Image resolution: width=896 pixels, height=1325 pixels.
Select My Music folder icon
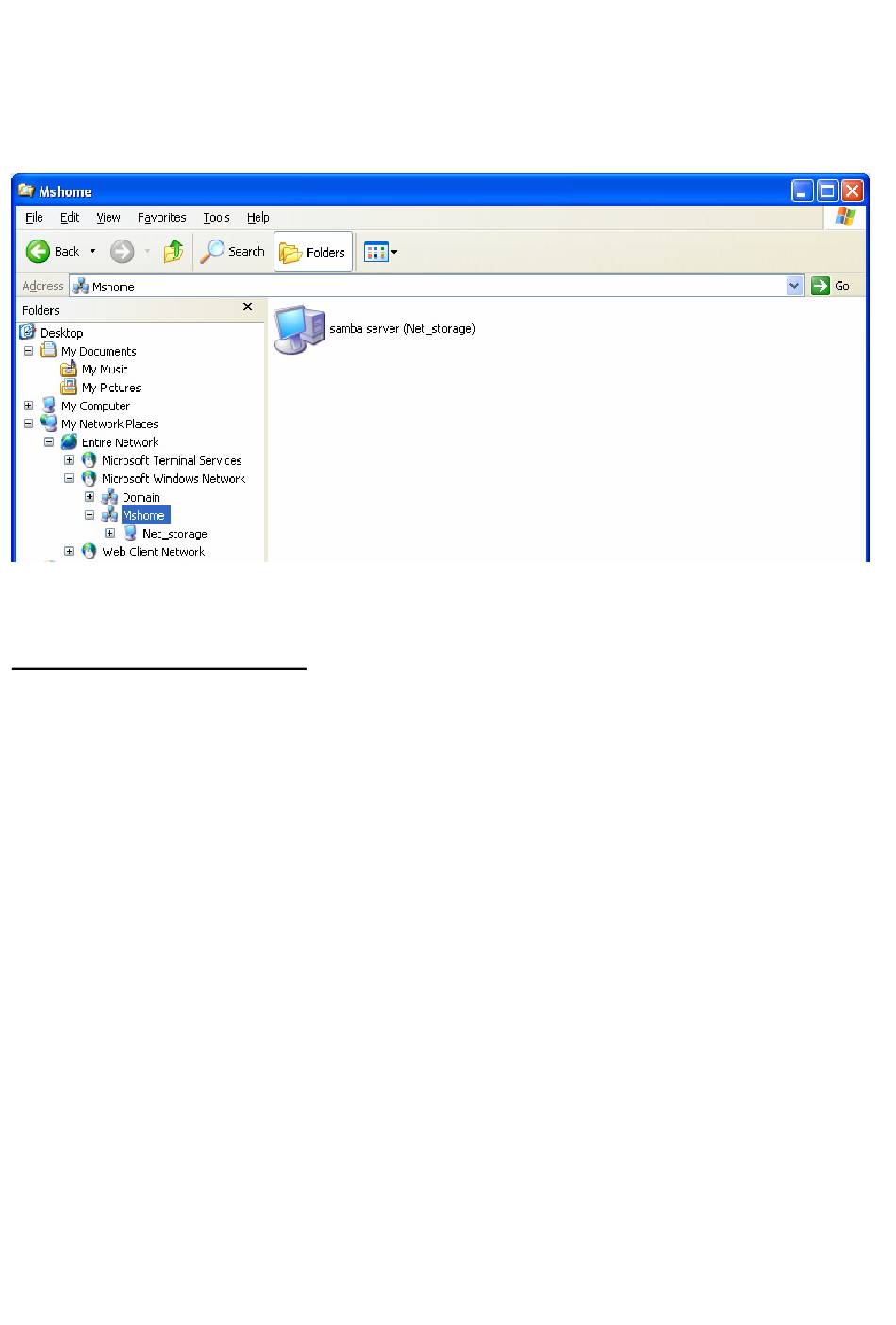[x=69, y=369]
